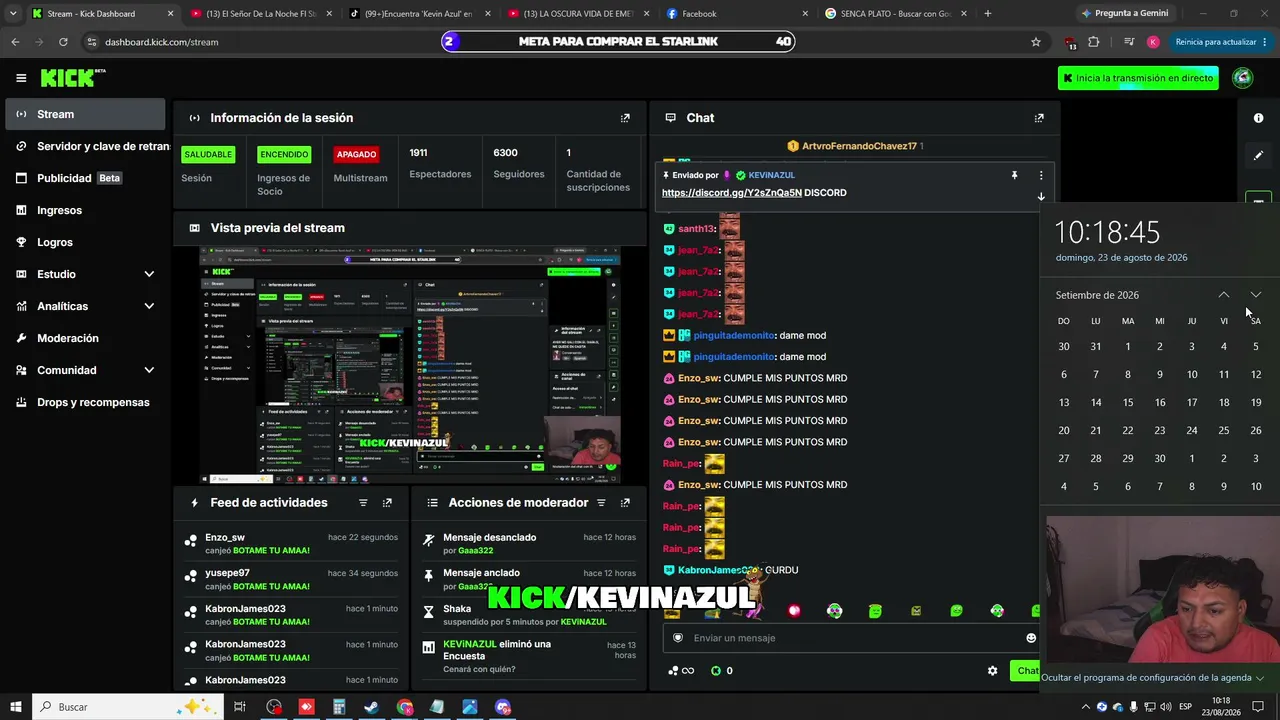Reload the page
The width and height of the screenshot is (1280, 720).
(x=63, y=42)
